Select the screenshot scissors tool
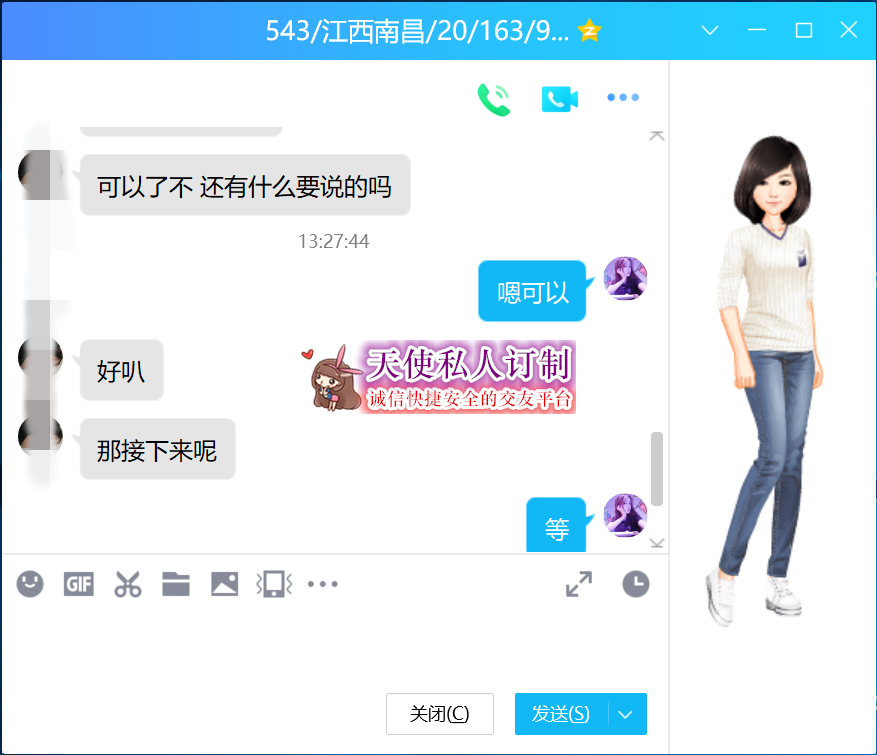Screen dimensions: 877x755 click(127, 584)
